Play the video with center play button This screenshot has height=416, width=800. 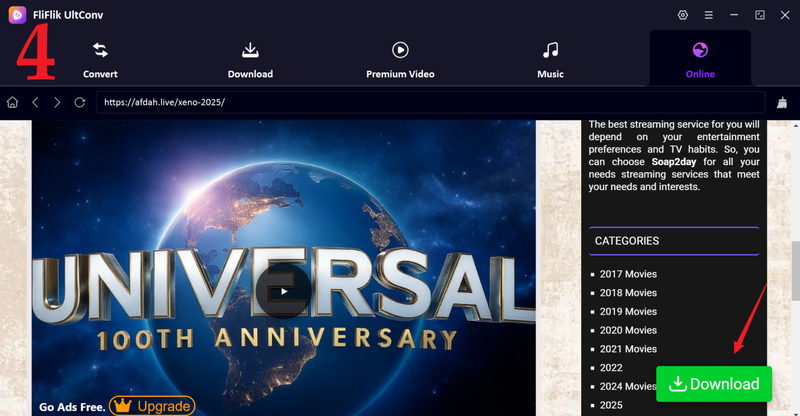(284, 291)
